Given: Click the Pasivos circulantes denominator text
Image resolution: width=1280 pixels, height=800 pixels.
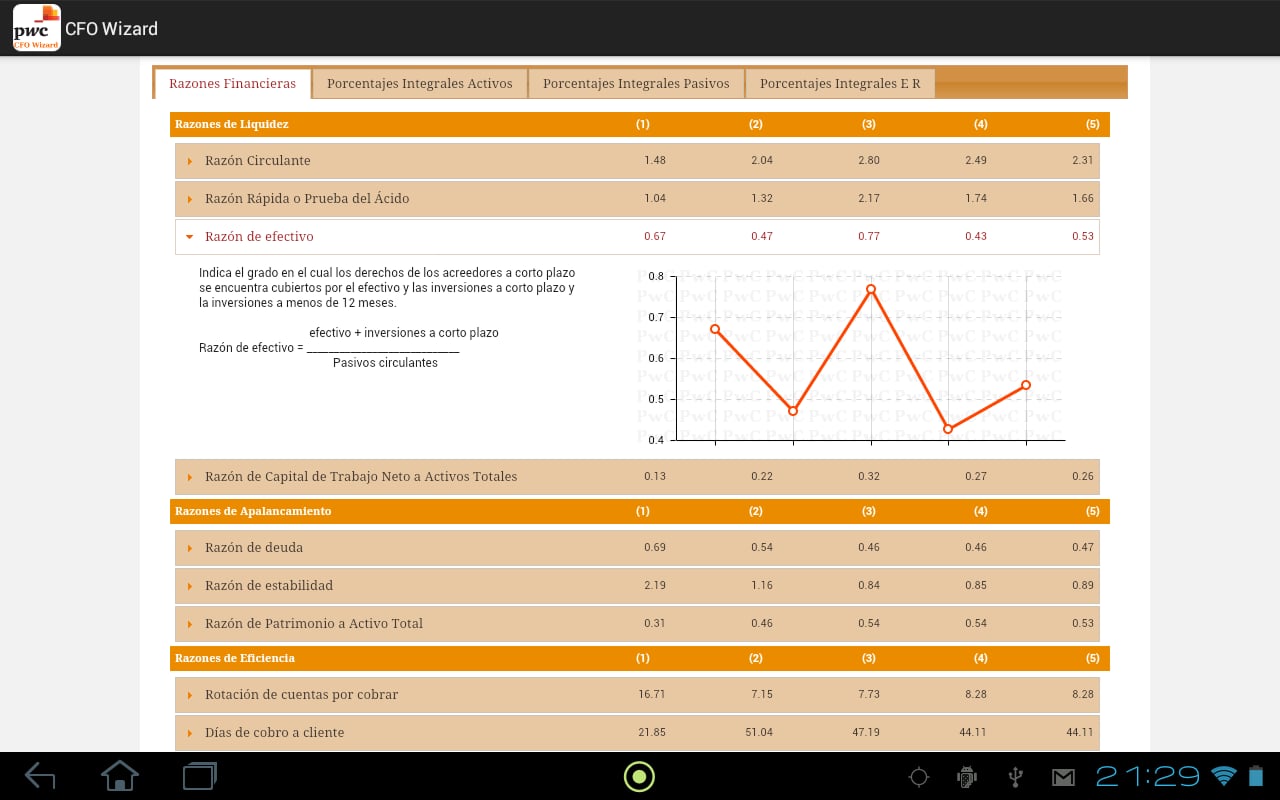Looking at the screenshot, I should pos(385,363).
